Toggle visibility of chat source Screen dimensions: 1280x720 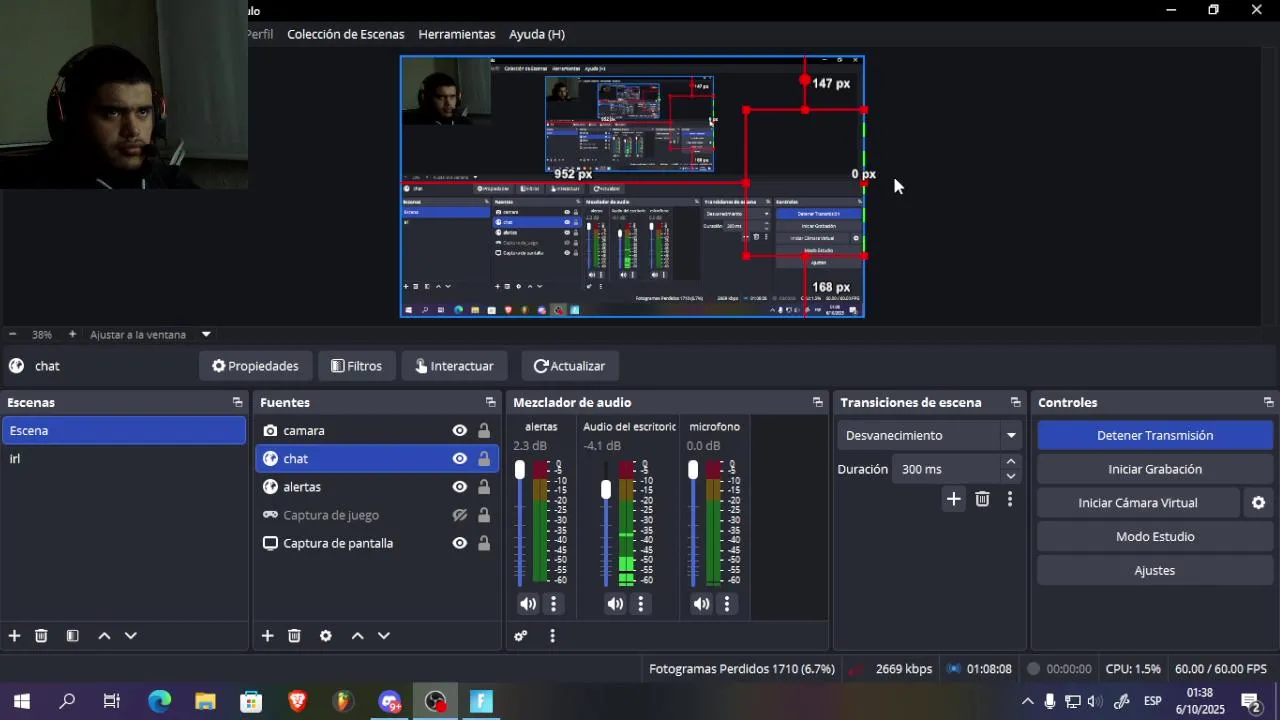coord(460,458)
